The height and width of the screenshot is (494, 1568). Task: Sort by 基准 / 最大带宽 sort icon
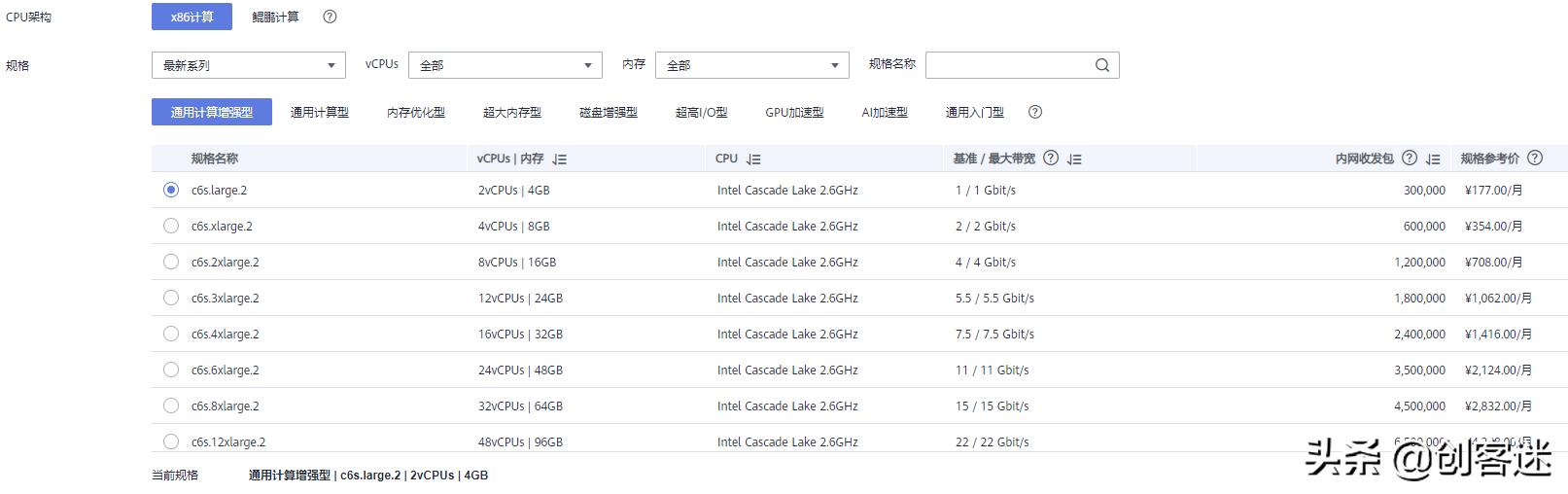click(1074, 159)
